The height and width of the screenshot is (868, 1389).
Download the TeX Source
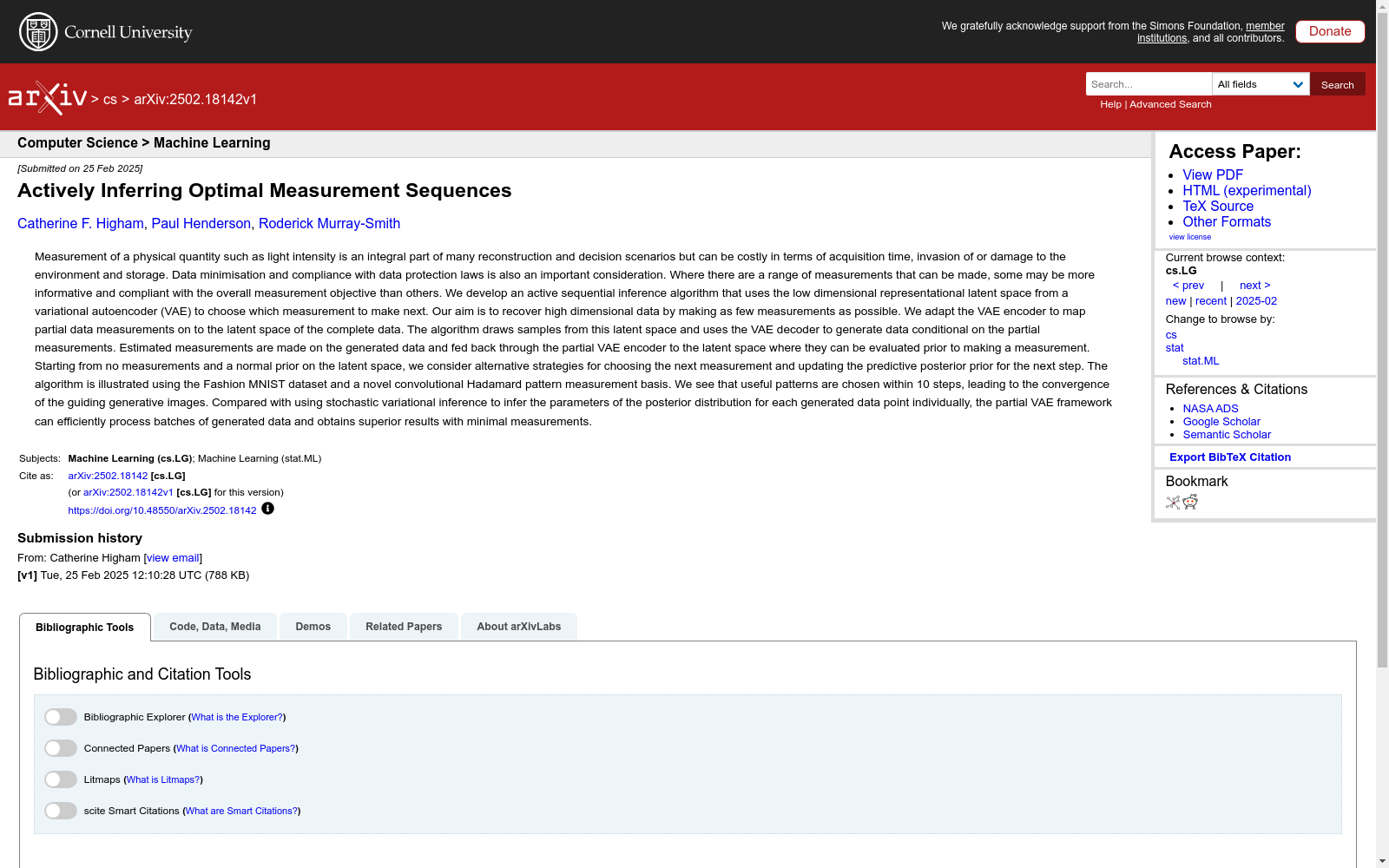1218,206
